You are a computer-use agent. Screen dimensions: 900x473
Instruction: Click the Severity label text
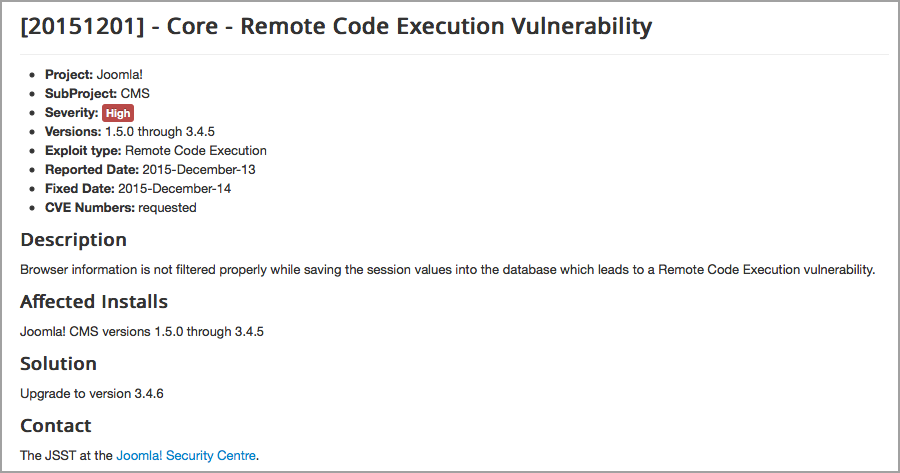pyautogui.click(x=72, y=113)
